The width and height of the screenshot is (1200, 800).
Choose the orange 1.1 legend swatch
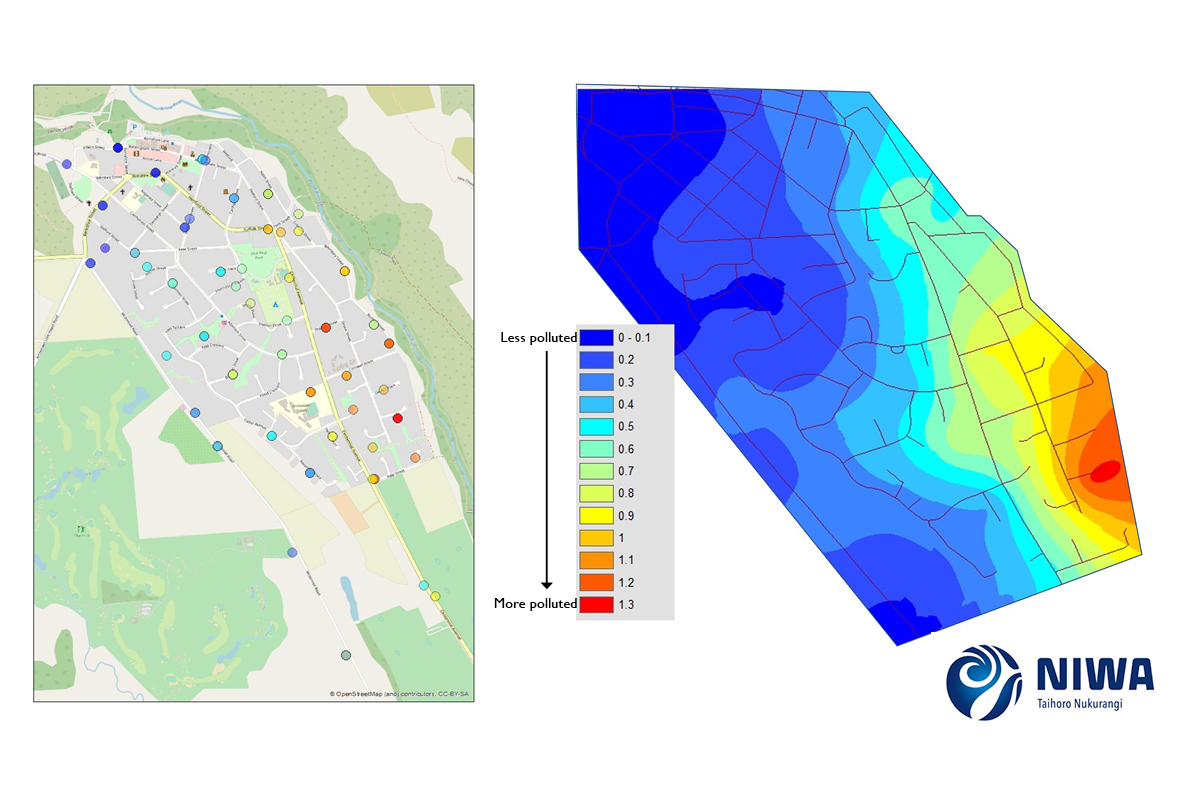click(x=596, y=560)
